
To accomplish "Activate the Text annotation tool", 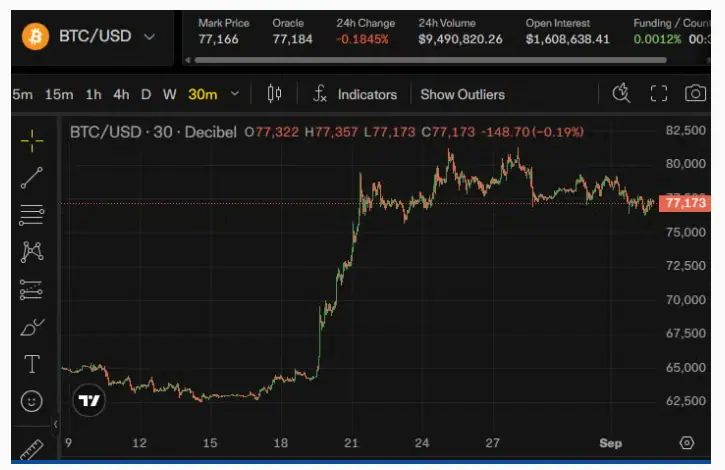I will [x=32, y=364].
